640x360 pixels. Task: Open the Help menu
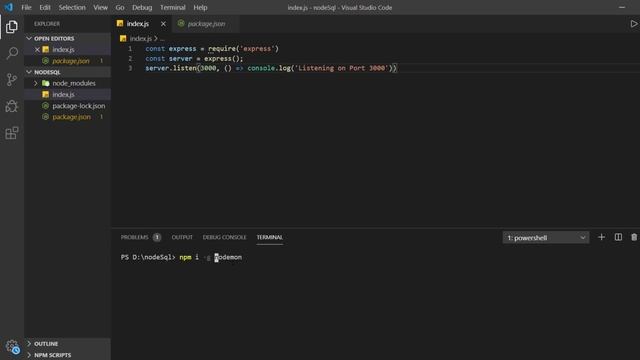200,7
